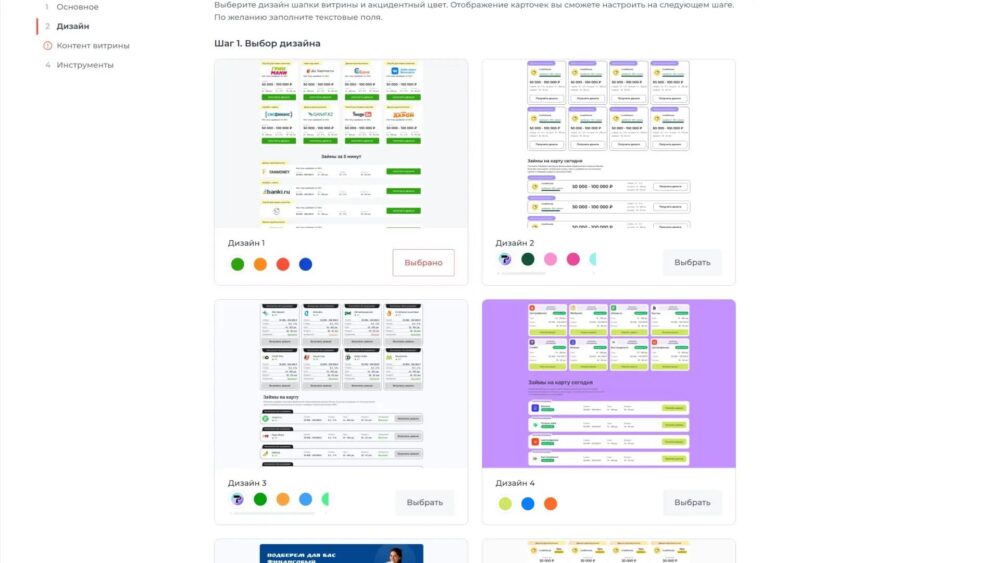This screenshot has width=1000, height=563.
Task: Select the purple logo swatch under Дизайн 2
Action: pos(506,259)
